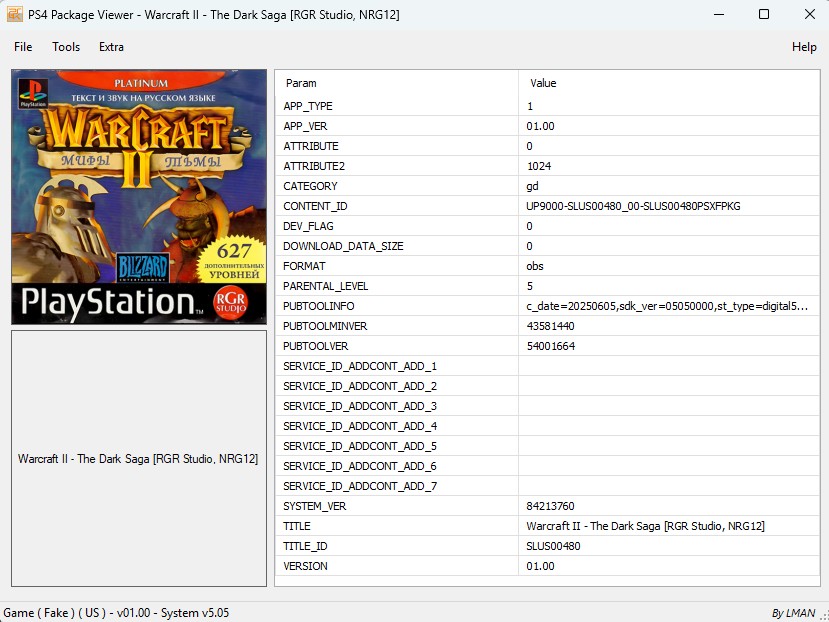Select SERVICE_ID_ADDCONT_ADD_2 row
Image resolution: width=829 pixels, height=622 pixels.
coord(547,386)
